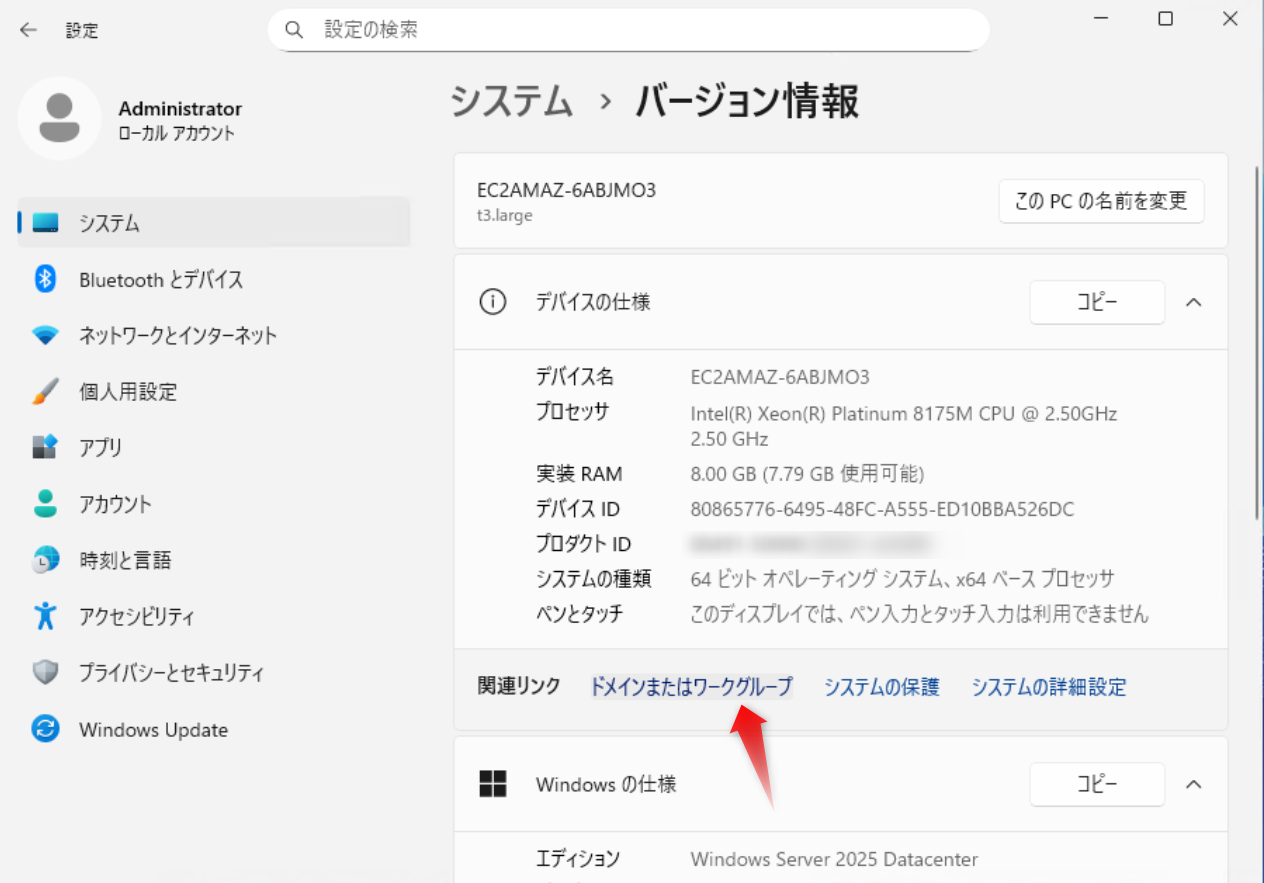The width and height of the screenshot is (1264, 883).
Task: Open システムの詳細設定 link
Action: tap(1048, 687)
